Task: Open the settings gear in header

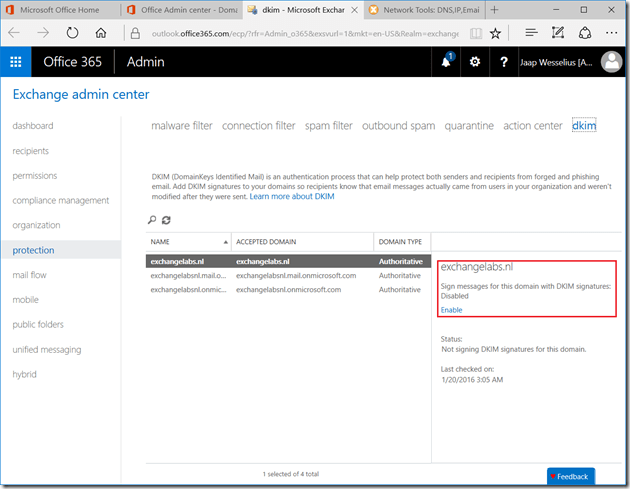Action: pos(475,62)
